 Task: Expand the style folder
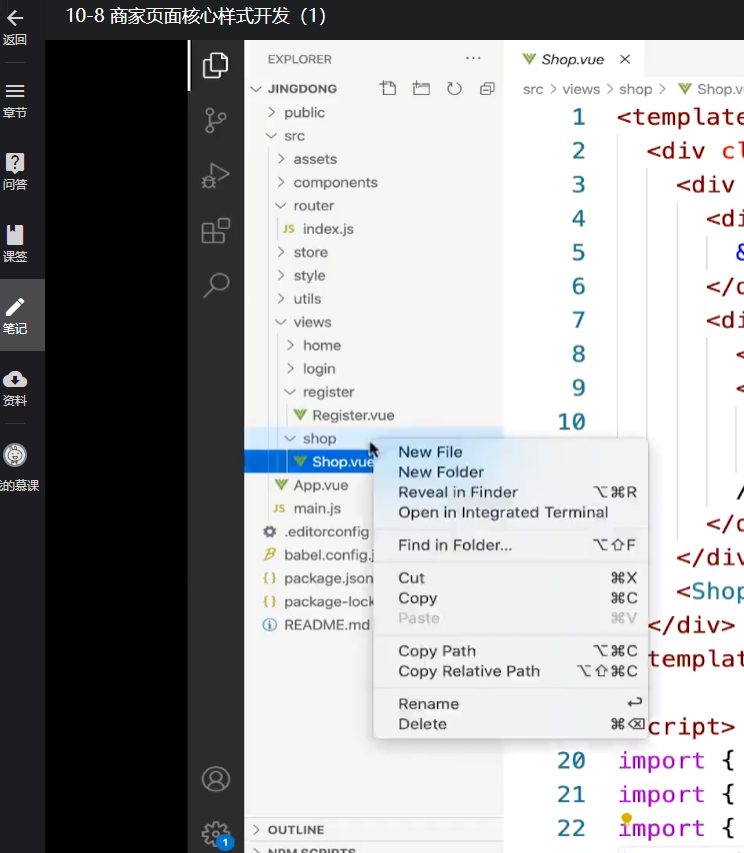click(309, 276)
